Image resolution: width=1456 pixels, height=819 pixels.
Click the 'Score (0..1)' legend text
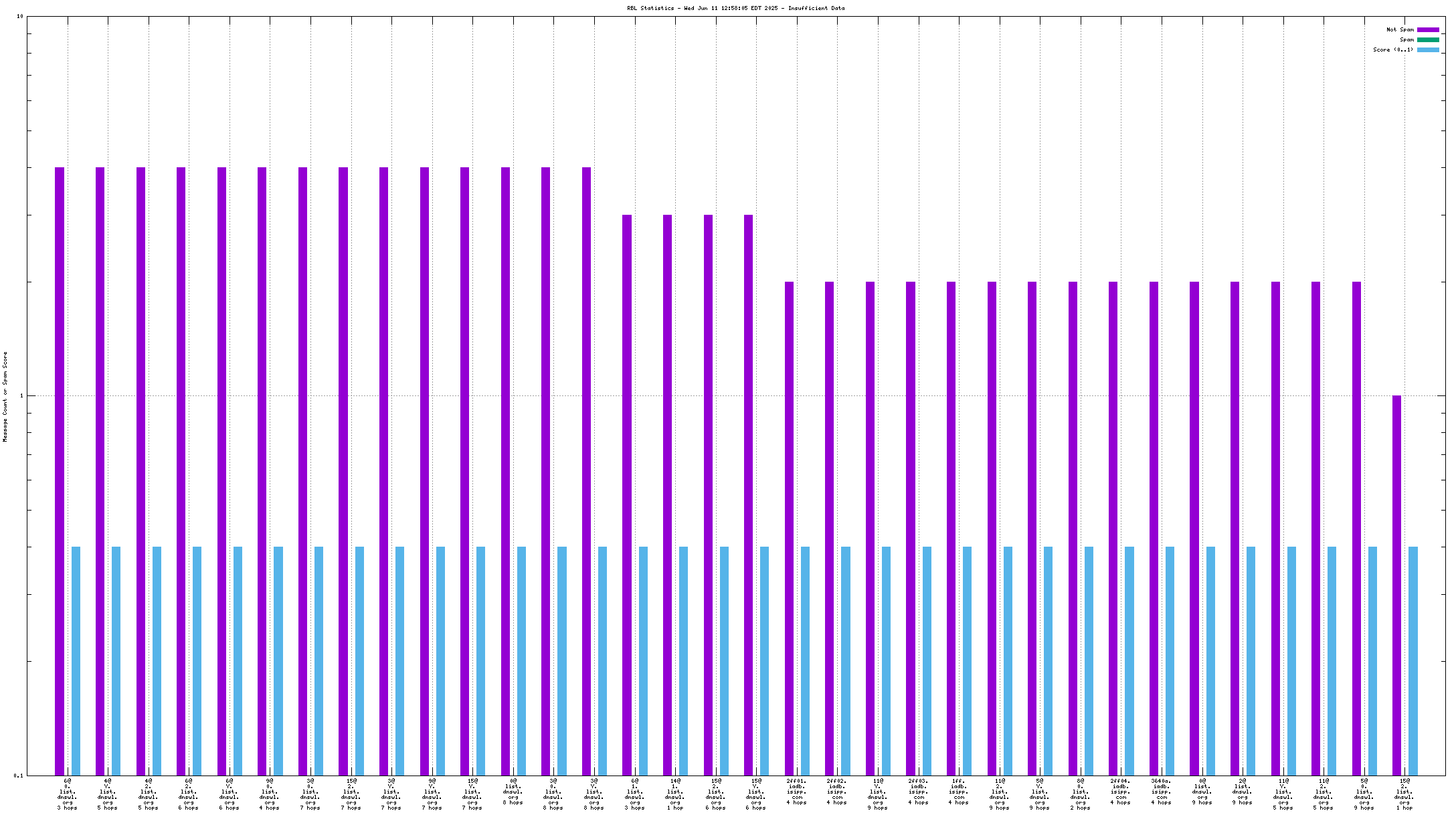1393,50
